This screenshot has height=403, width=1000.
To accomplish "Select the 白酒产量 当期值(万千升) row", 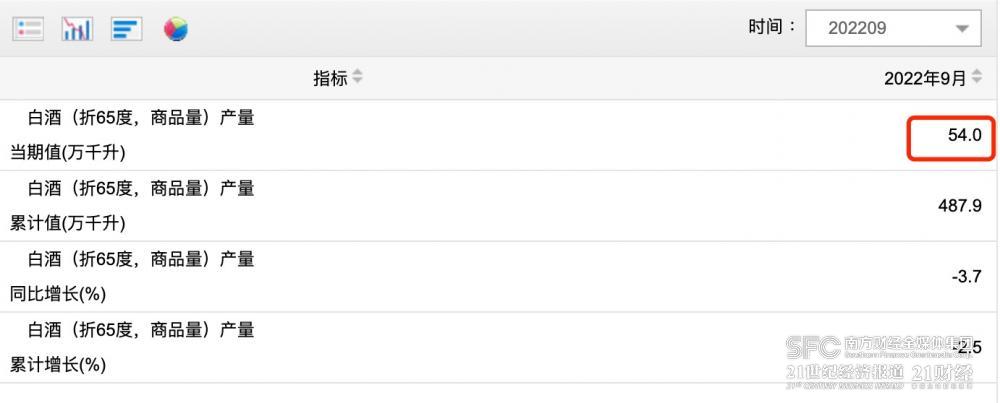I will click(x=500, y=135).
